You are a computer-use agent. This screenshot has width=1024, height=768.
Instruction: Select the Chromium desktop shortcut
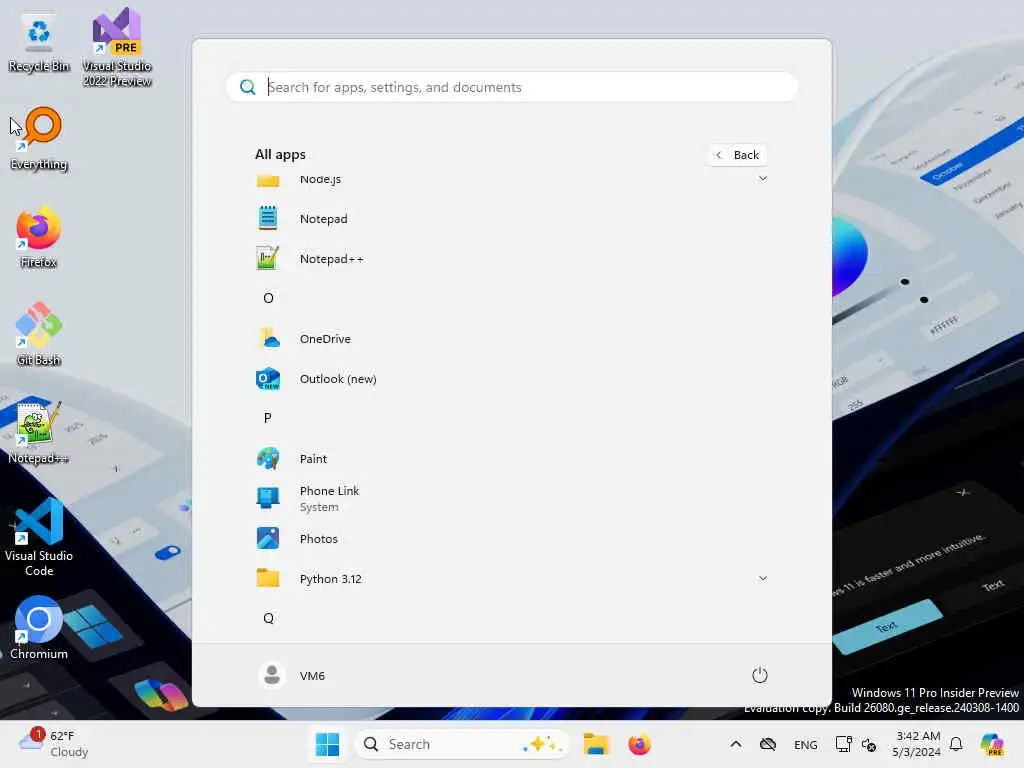pos(39,628)
